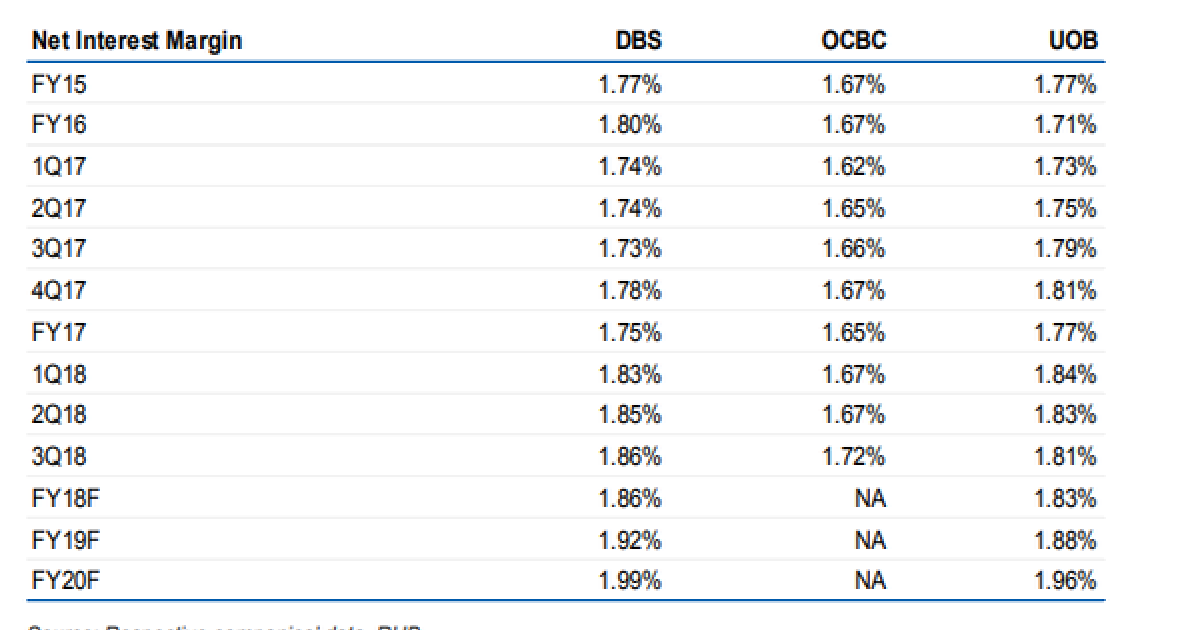
Task: Click OCBC NA cell in FY19F row
Action: pyautogui.click(x=869, y=540)
